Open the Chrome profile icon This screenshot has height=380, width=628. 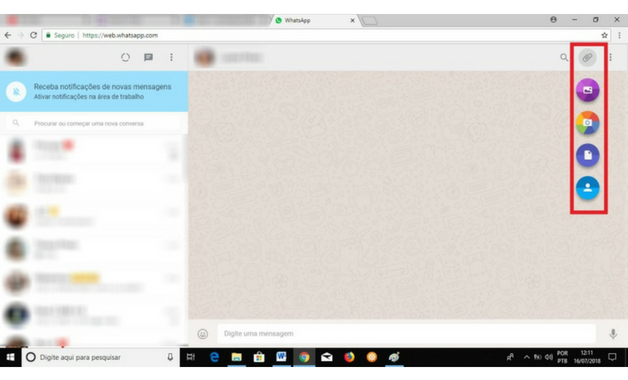point(554,20)
